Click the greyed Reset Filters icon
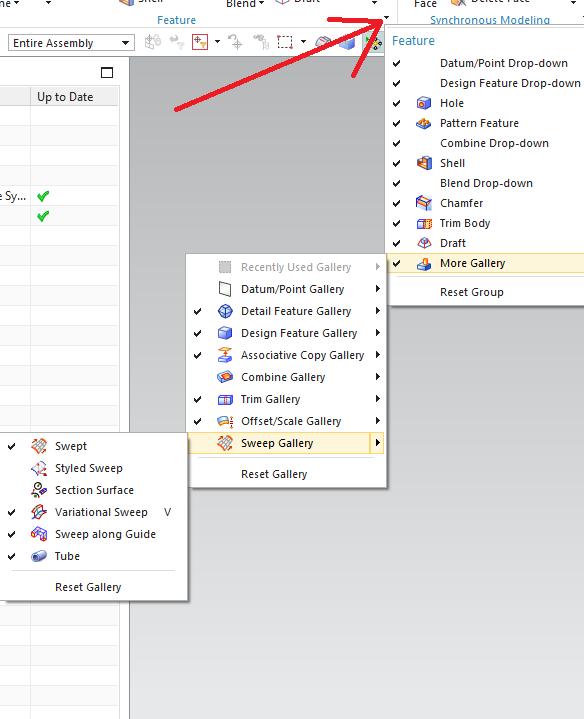This screenshot has width=584, height=719. click(176, 42)
